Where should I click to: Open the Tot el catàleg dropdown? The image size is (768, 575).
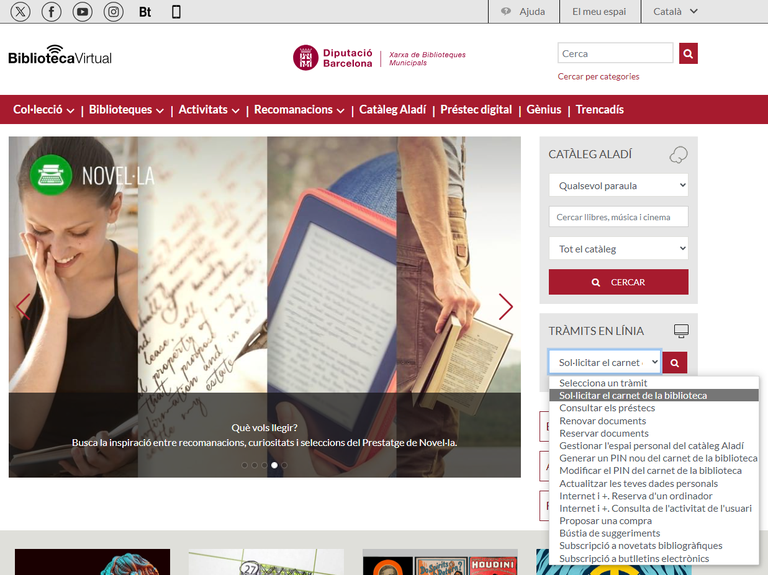click(618, 249)
